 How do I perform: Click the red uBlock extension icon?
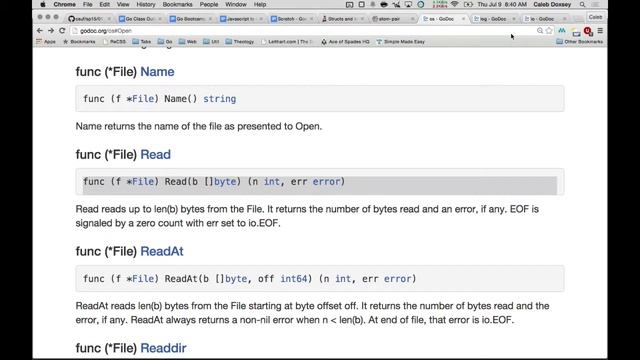pos(588,31)
